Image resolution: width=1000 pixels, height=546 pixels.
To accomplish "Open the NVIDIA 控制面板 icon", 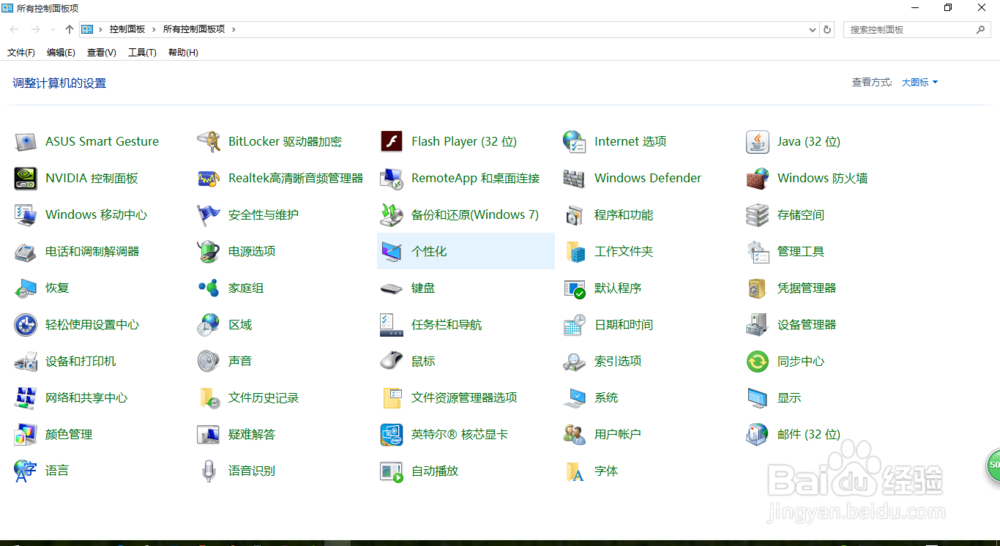I will pyautogui.click(x=26, y=179).
